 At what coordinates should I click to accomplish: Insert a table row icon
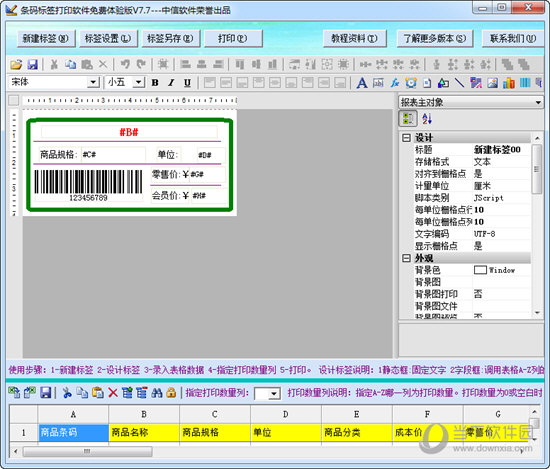pos(127,393)
